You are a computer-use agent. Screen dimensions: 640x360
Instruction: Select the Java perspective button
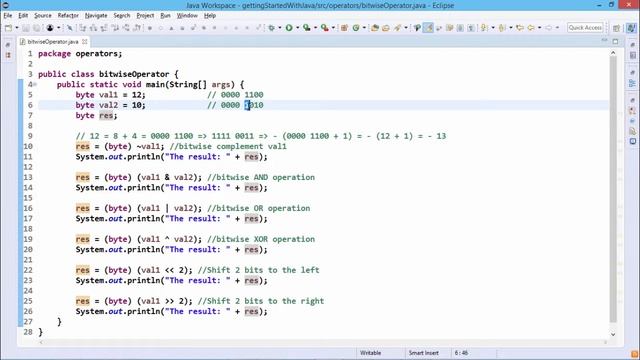click(631, 28)
